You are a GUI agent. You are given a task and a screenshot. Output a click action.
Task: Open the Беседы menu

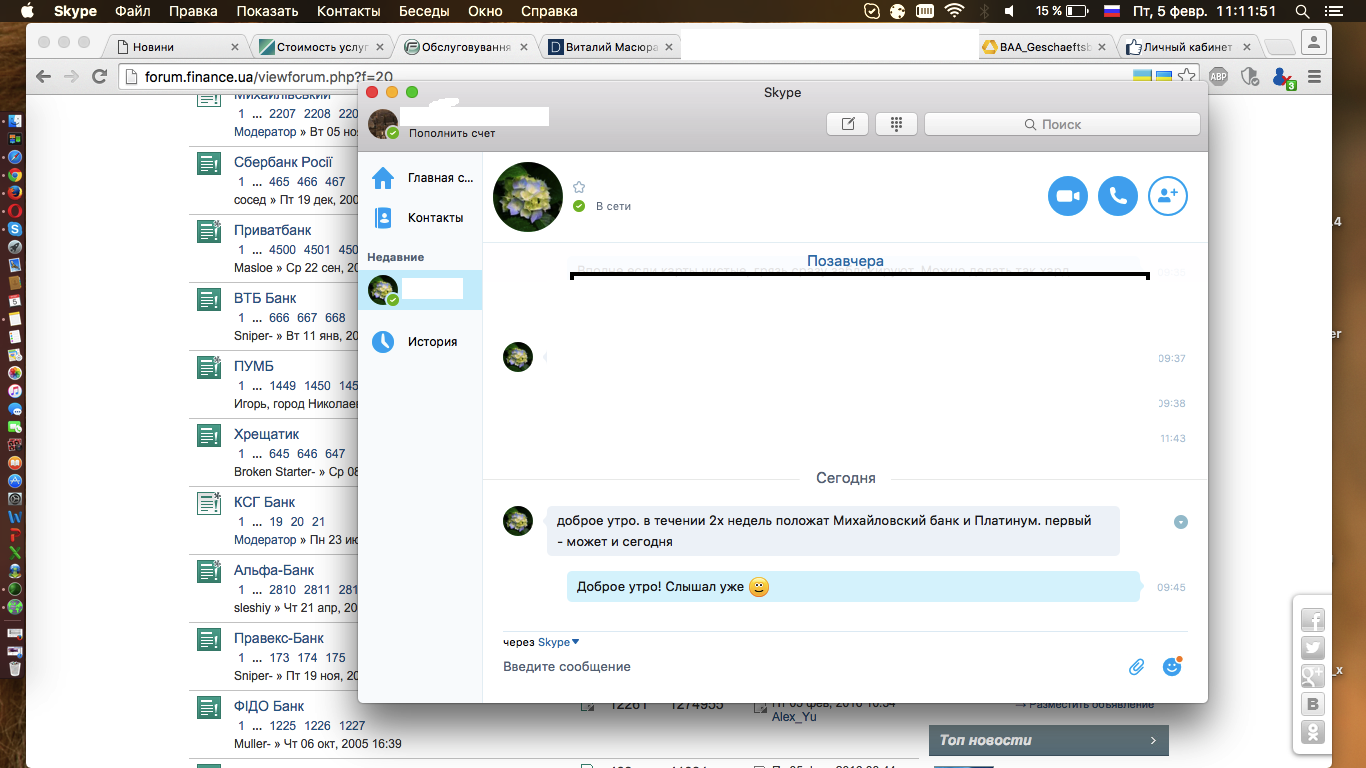424,11
